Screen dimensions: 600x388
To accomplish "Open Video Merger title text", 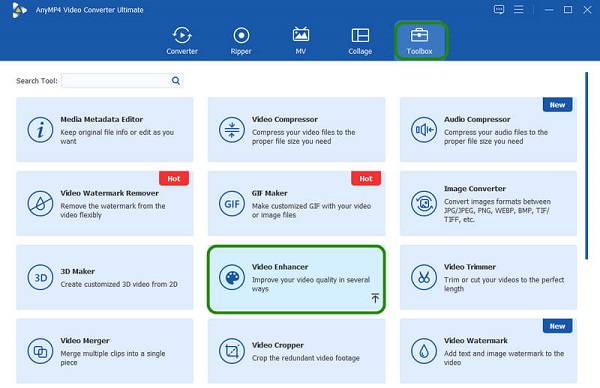I will (x=85, y=341).
